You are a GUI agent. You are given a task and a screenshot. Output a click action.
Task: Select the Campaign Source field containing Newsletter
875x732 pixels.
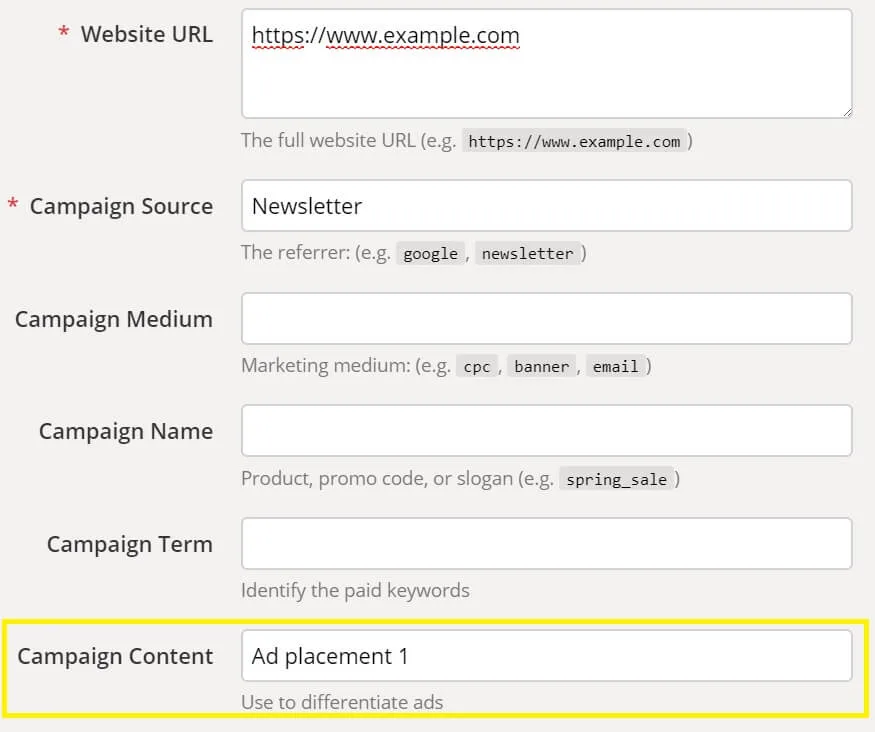tap(546, 206)
